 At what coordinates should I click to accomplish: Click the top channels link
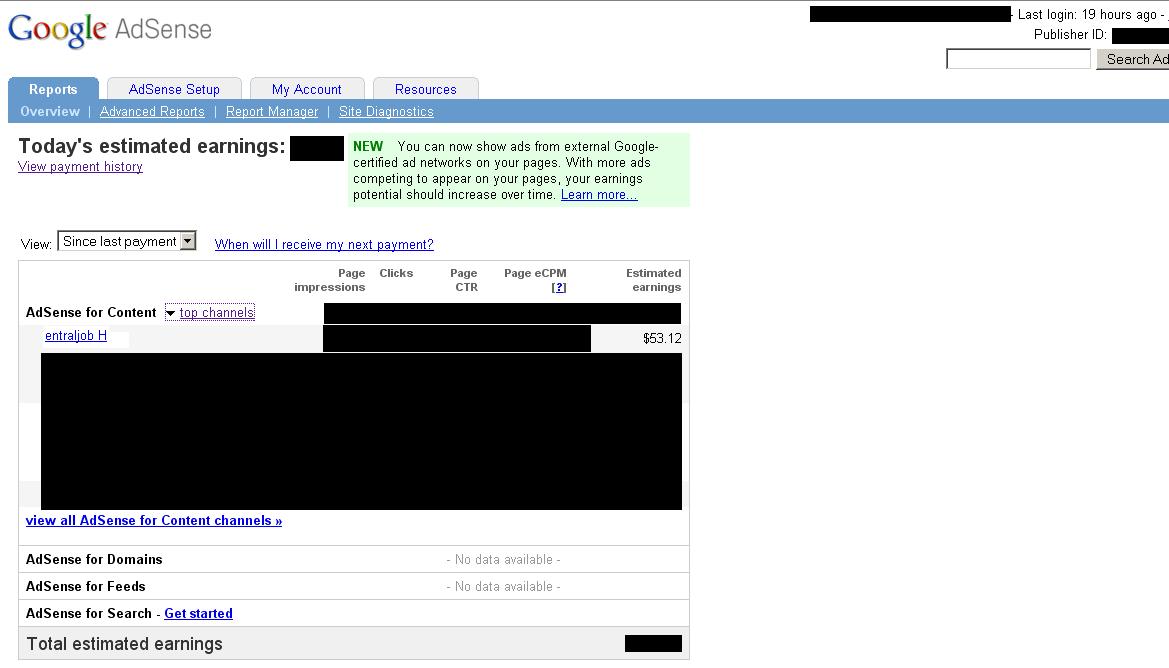point(216,312)
